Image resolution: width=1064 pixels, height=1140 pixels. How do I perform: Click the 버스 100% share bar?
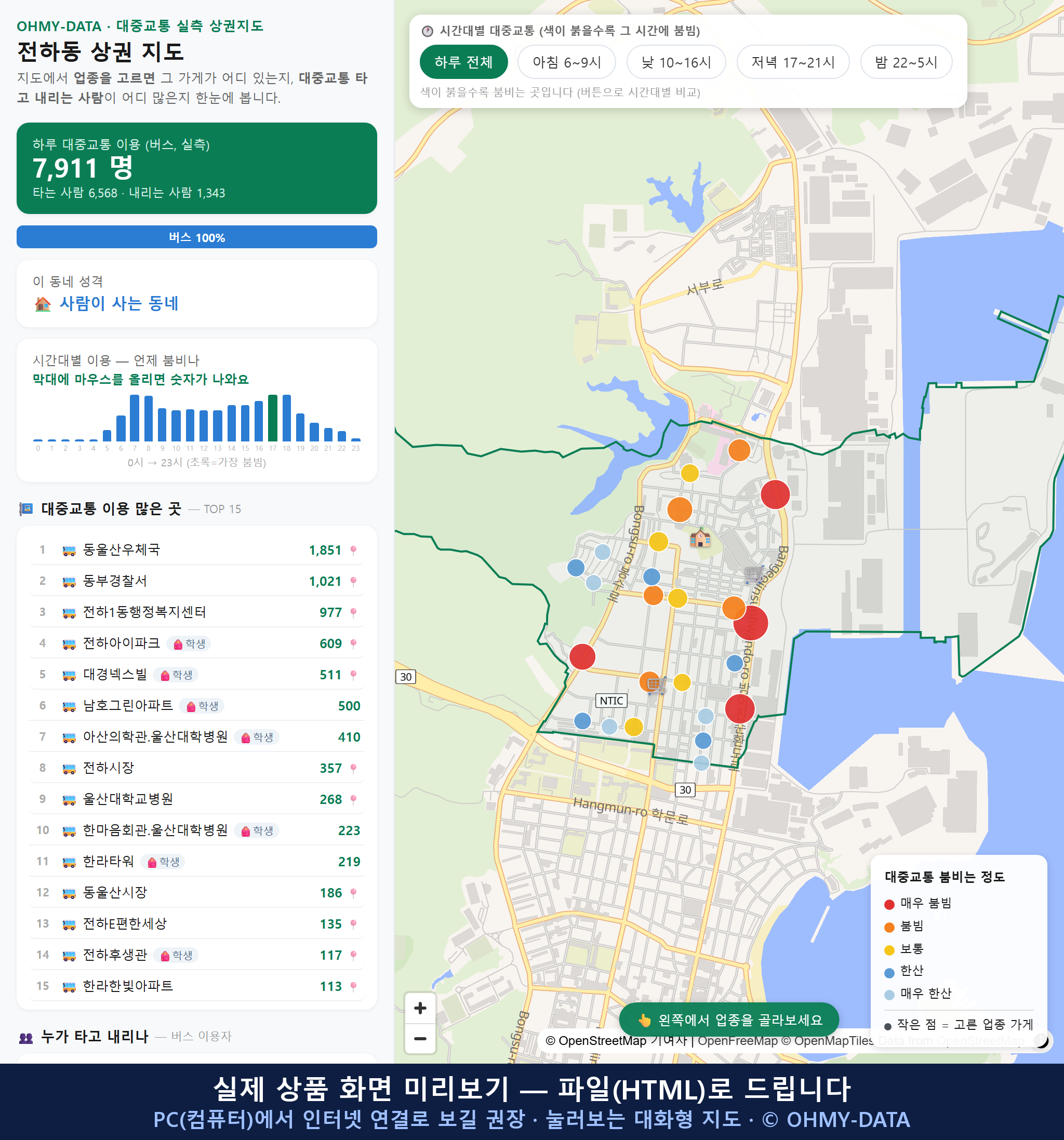(x=197, y=237)
